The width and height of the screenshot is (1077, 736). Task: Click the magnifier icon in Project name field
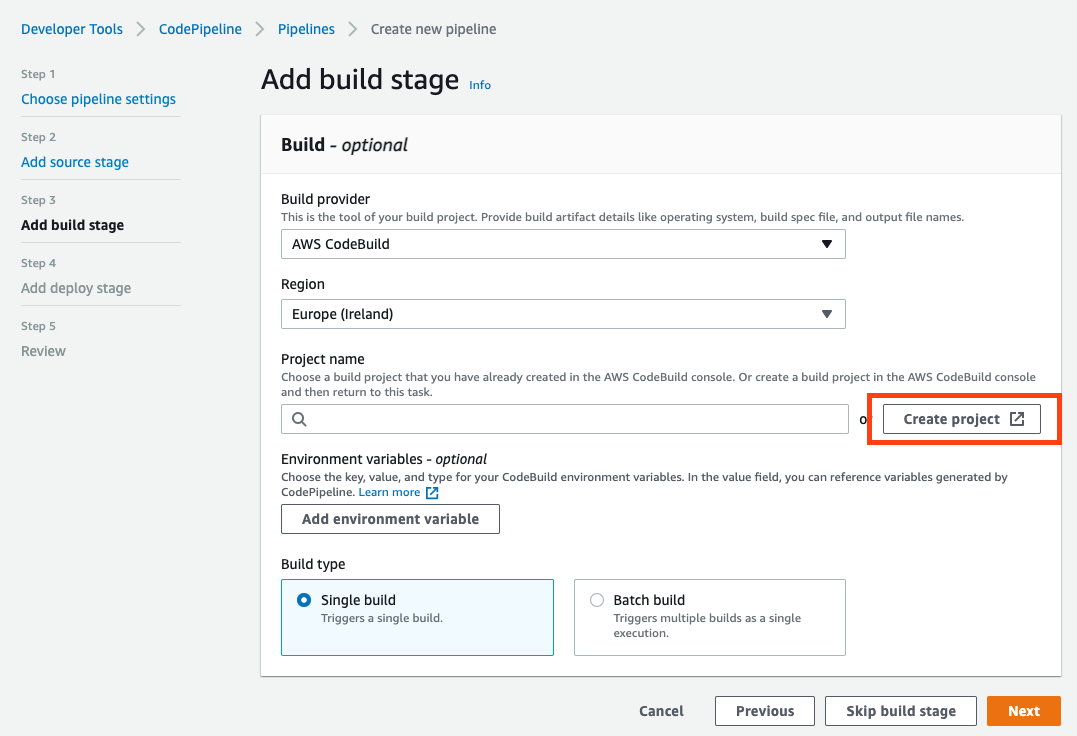[299, 419]
